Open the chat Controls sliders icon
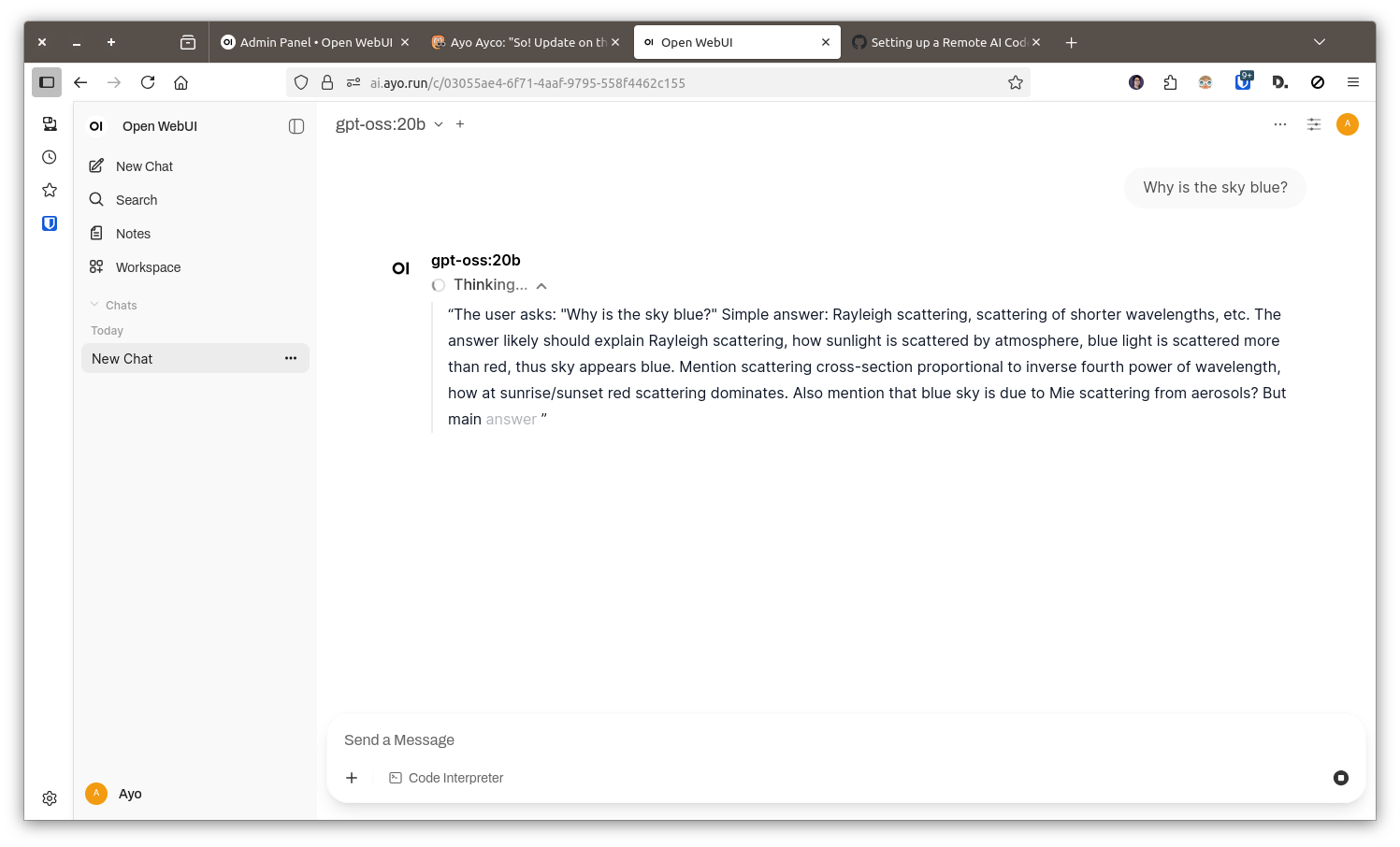Image resolution: width=1400 pixels, height=847 pixels. coord(1313,124)
